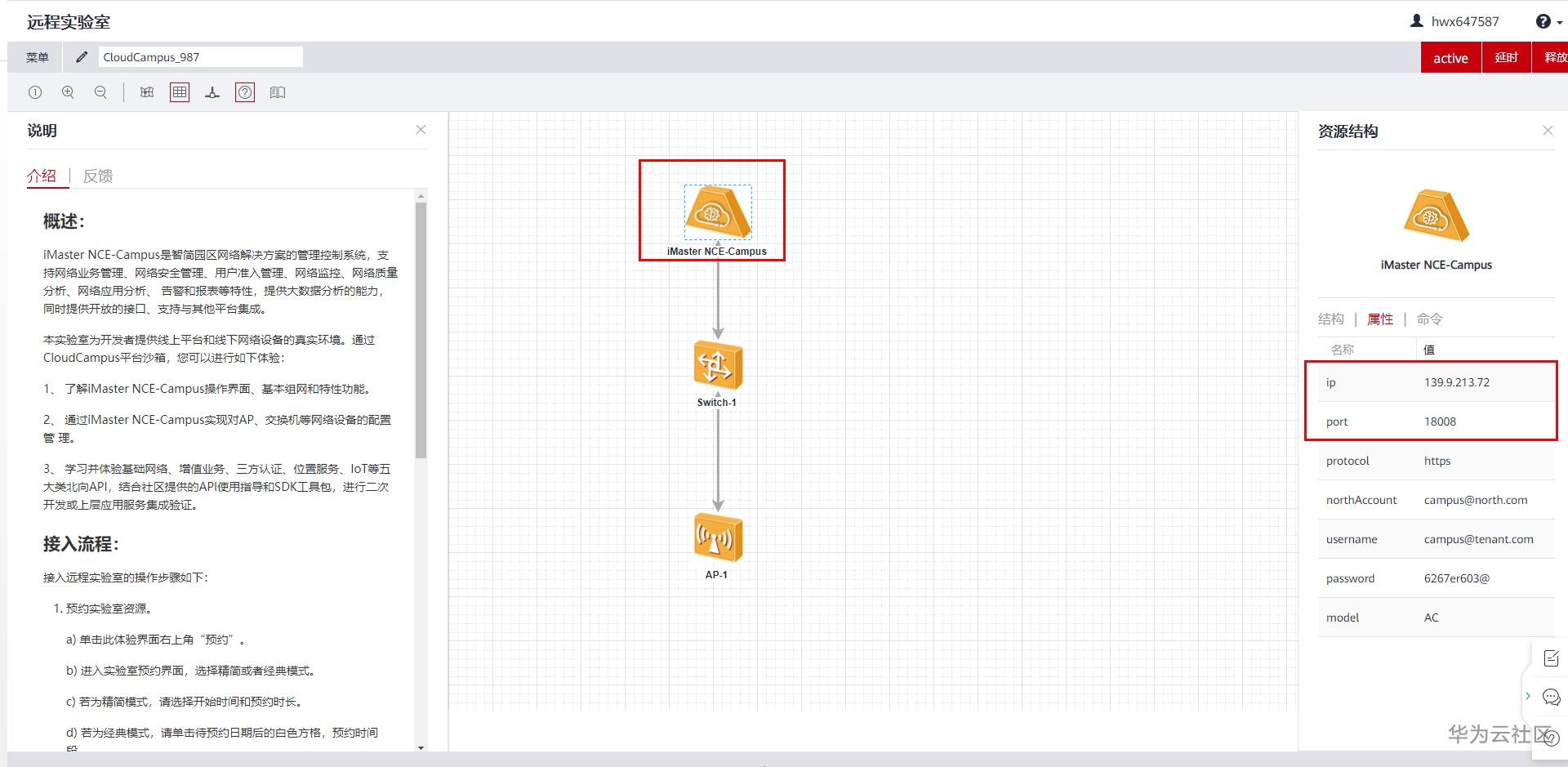
Task: Zoom out on the topology canvas
Action: [x=100, y=92]
